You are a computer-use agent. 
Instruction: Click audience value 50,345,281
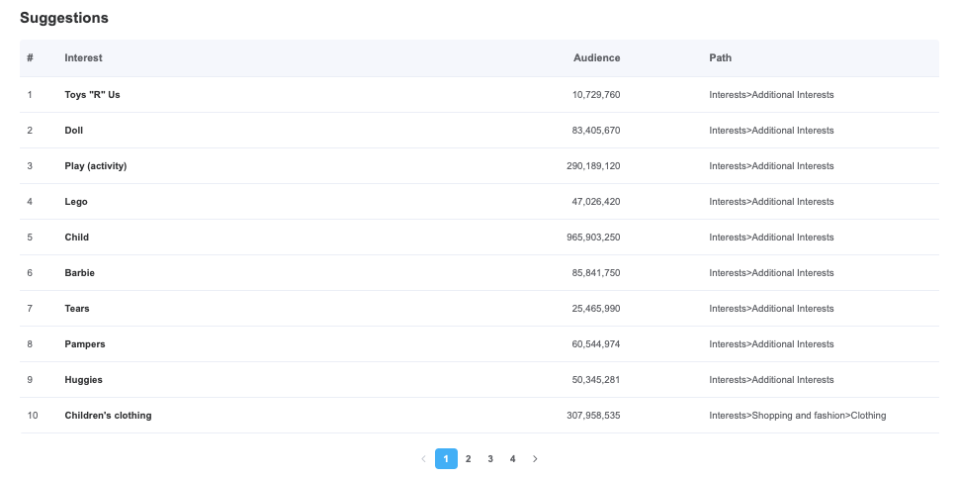click(596, 379)
